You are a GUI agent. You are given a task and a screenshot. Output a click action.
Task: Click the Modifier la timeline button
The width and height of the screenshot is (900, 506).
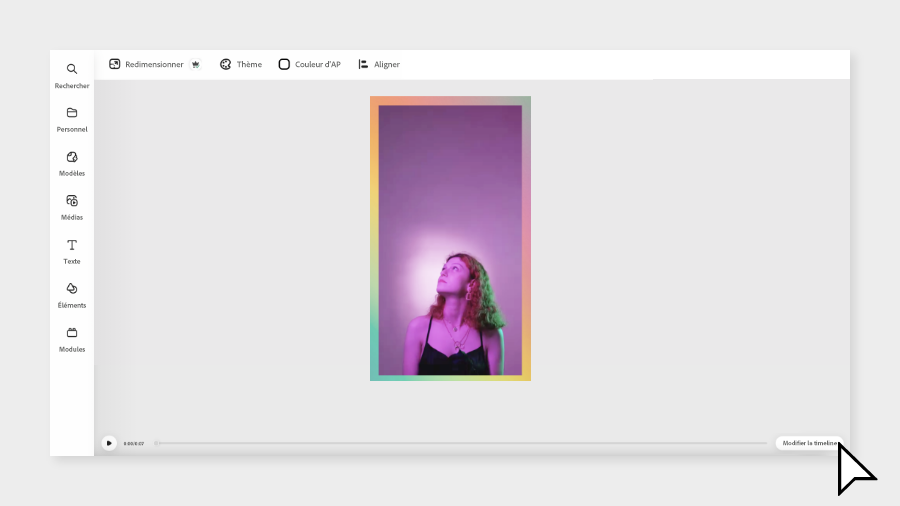[x=809, y=443]
